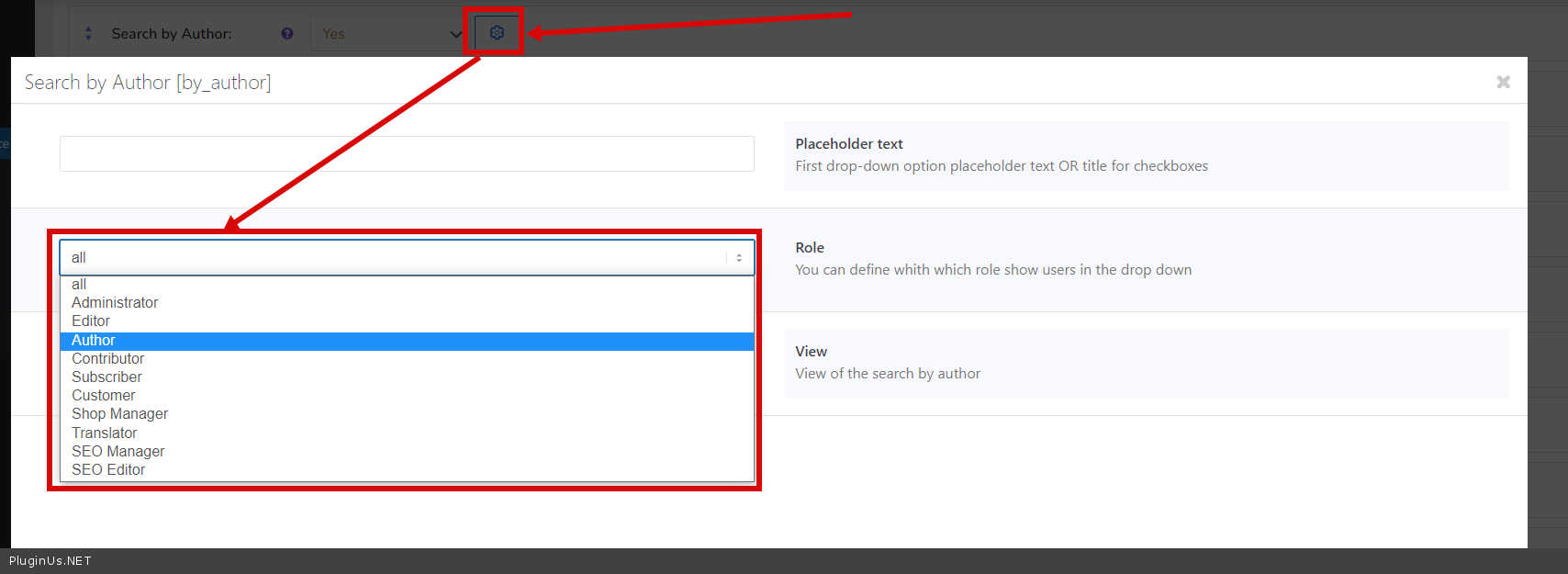The width and height of the screenshot is (1568, 574).
Task: Pick Translator in the role list
Action: [x=105, y=433]
